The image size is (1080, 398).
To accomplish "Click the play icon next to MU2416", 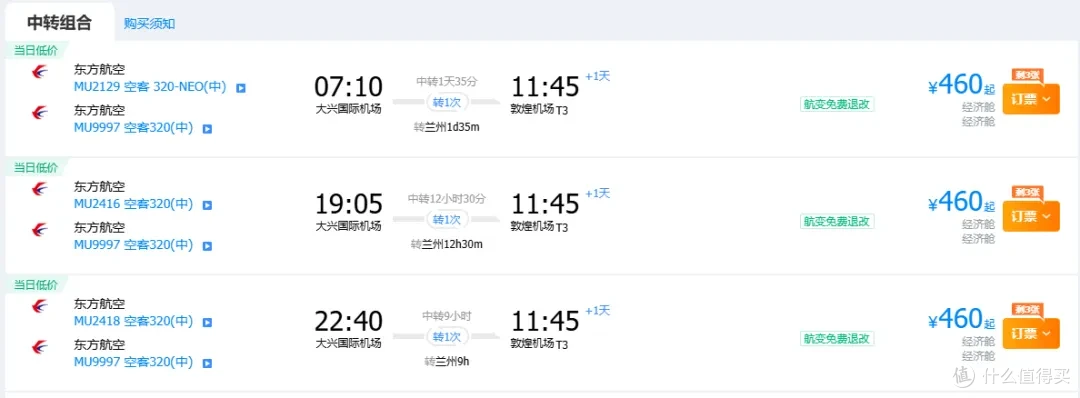I will pos(207,205).
